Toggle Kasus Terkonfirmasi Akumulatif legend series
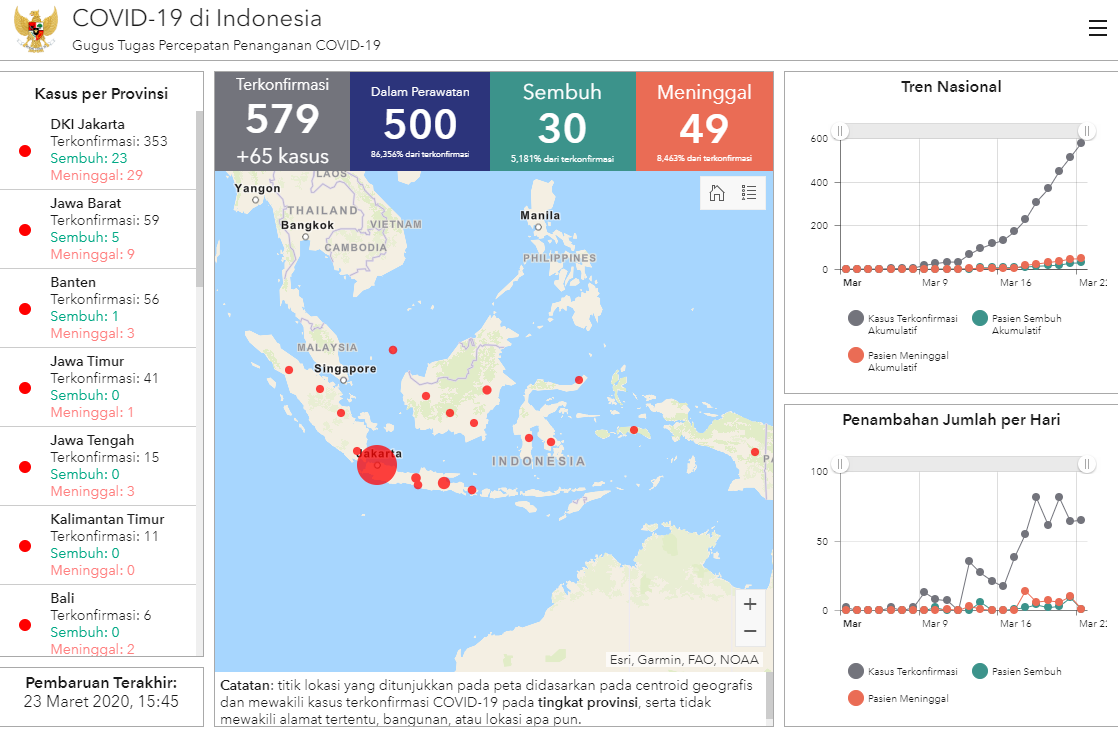The width and height of the screenshot is (1118, 730). tap(856, 318)
